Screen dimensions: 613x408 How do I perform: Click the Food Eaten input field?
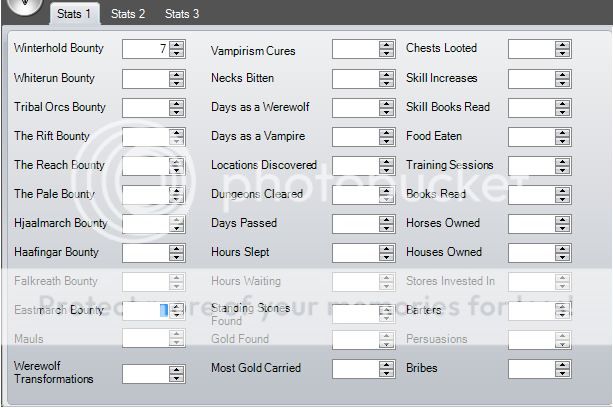tap(530, 136)
